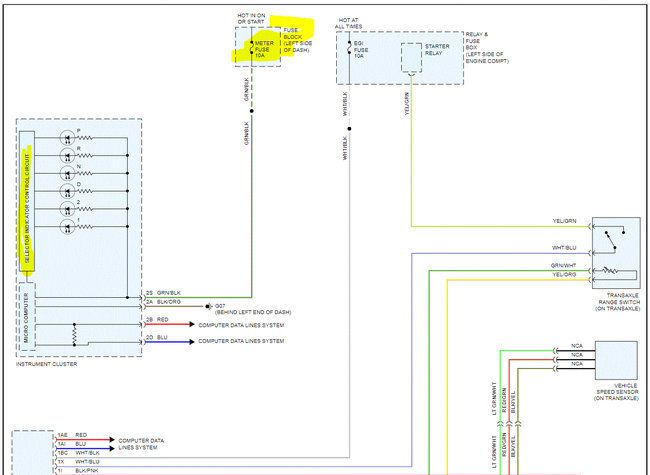Screen dimensions: 650x475
Task: Click the '1I BLK/PNK' connector label
Action: tap(78, 470)
